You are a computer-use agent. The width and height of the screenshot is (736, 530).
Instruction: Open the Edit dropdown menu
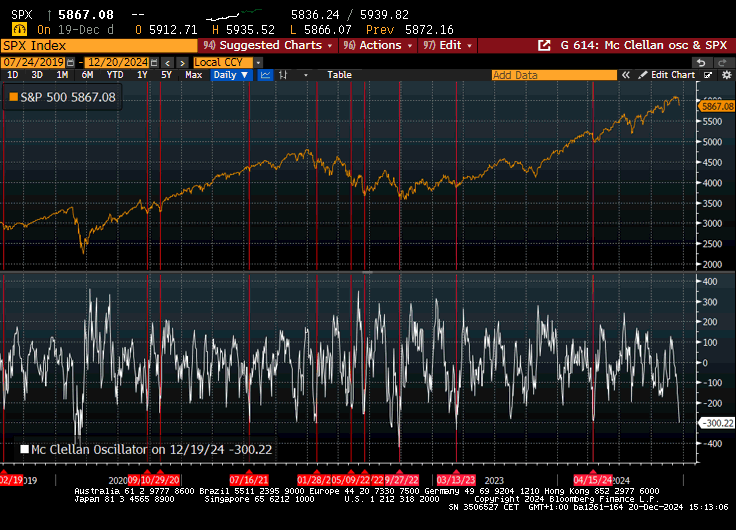click(447, 46)
